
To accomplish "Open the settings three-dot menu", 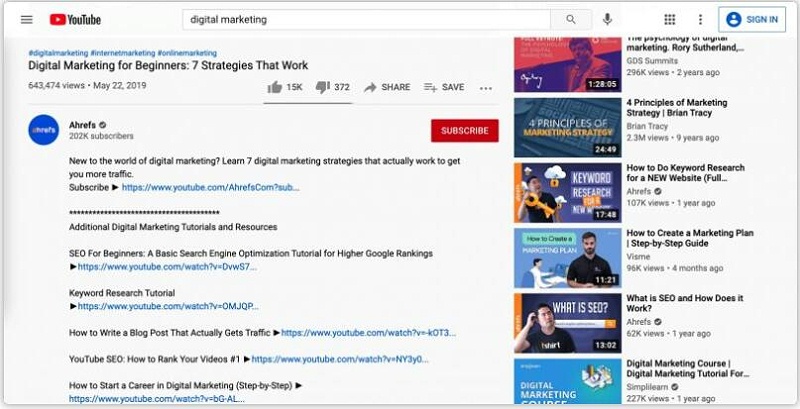I will 700,20.
